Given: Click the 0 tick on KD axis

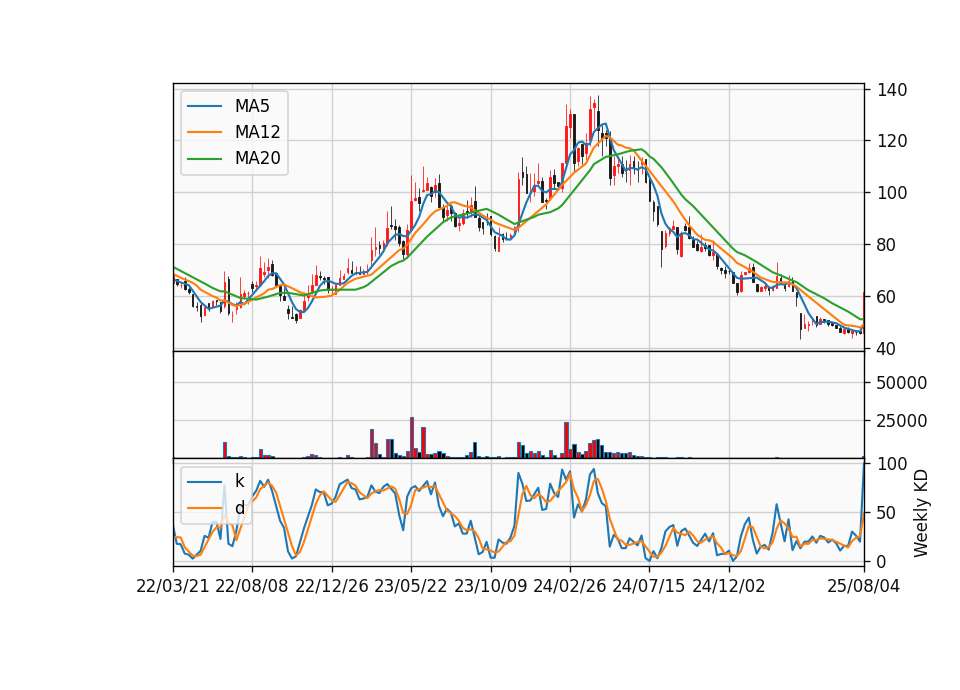Looking at the screenshot, I should pyautogui.click(x=882, y=561).
